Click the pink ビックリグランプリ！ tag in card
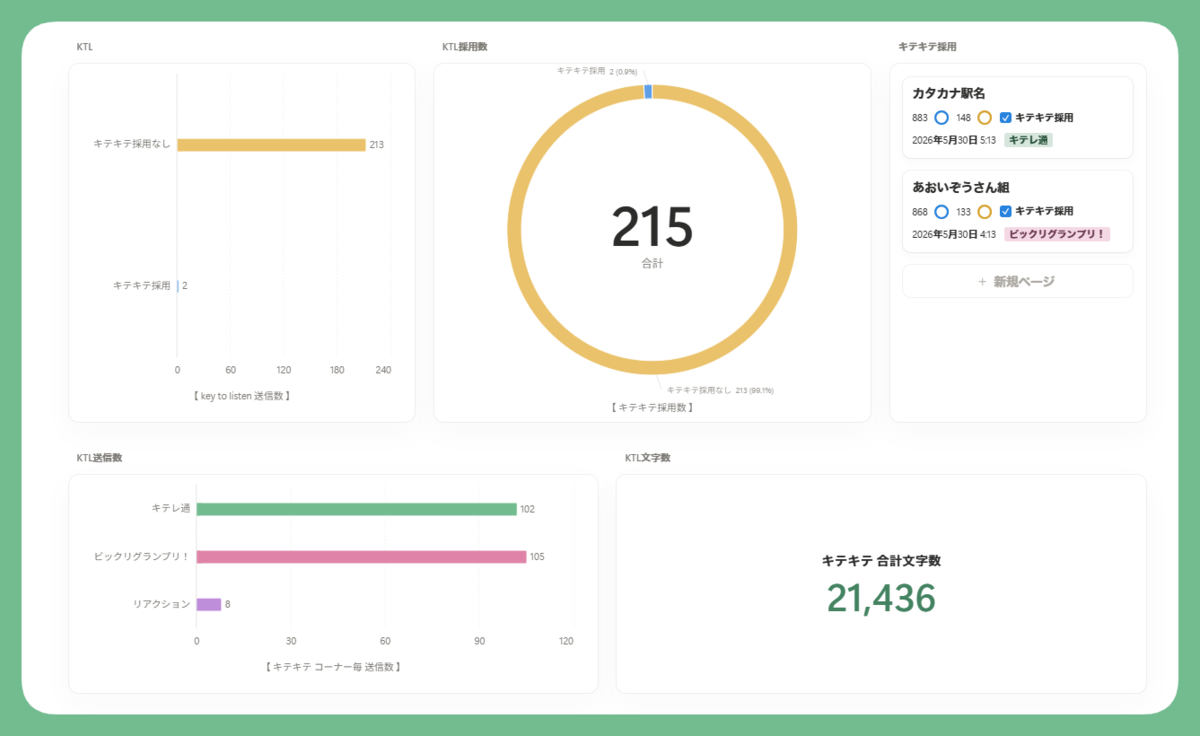The width and height of the screenshot is (1200, 736). (1056, 234)
